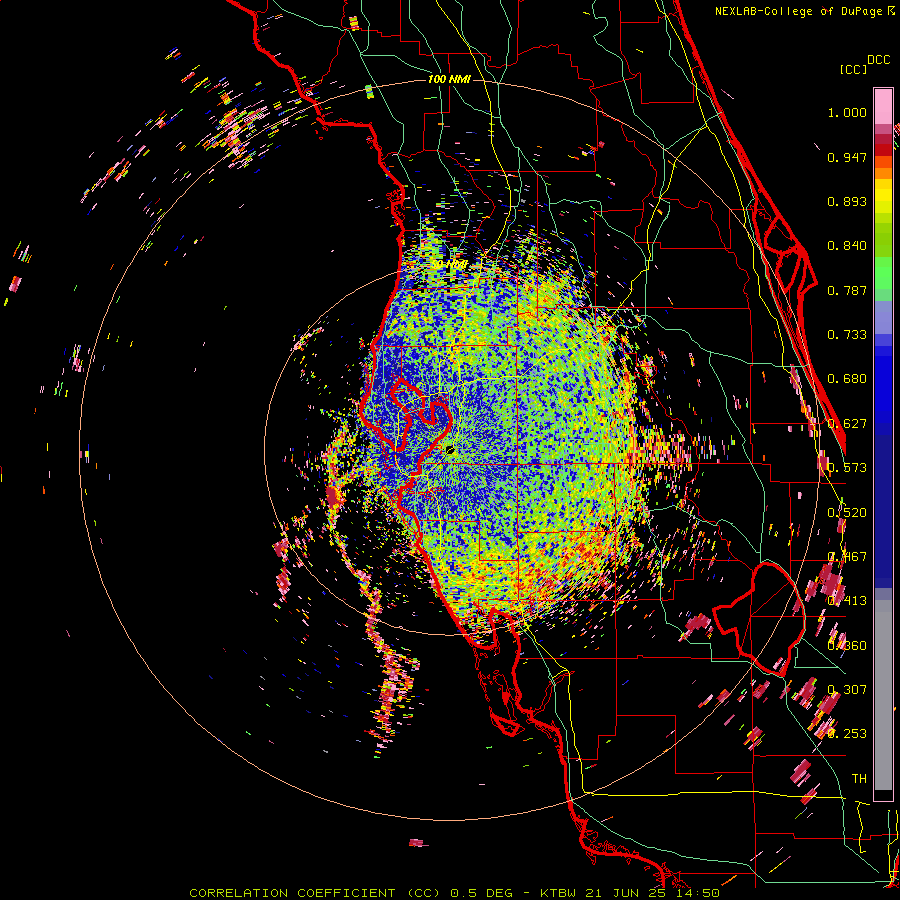Viewport: 900px width, 900px height.
Task: Select the 0.733 legend value
Action: click(x=847, y=335)
